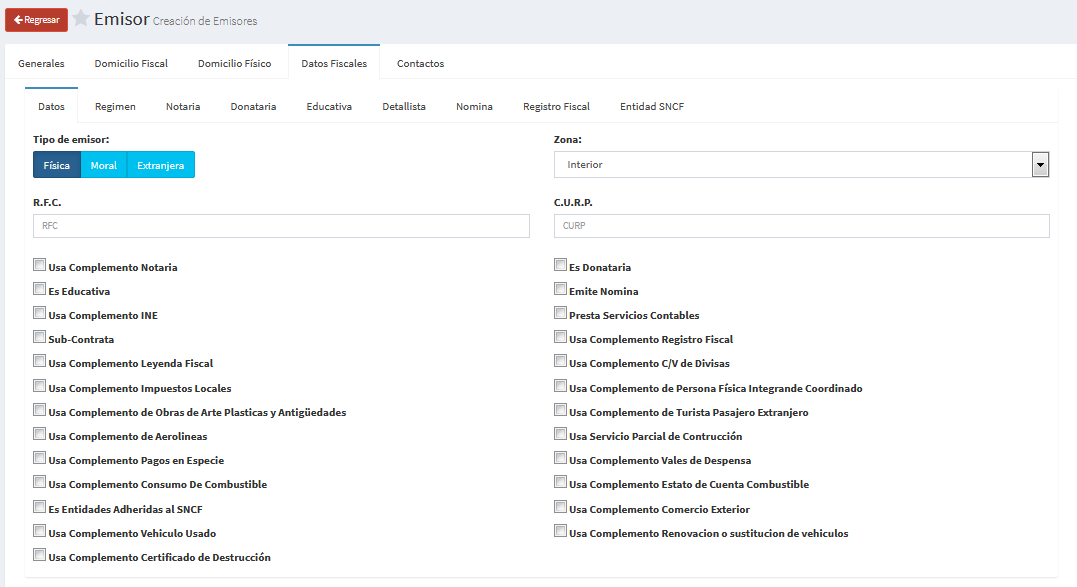The width and height of the screenshot is (1077, 587).
Task: Check Presta Servicios Contables option
Action: (x=561, y=314)
